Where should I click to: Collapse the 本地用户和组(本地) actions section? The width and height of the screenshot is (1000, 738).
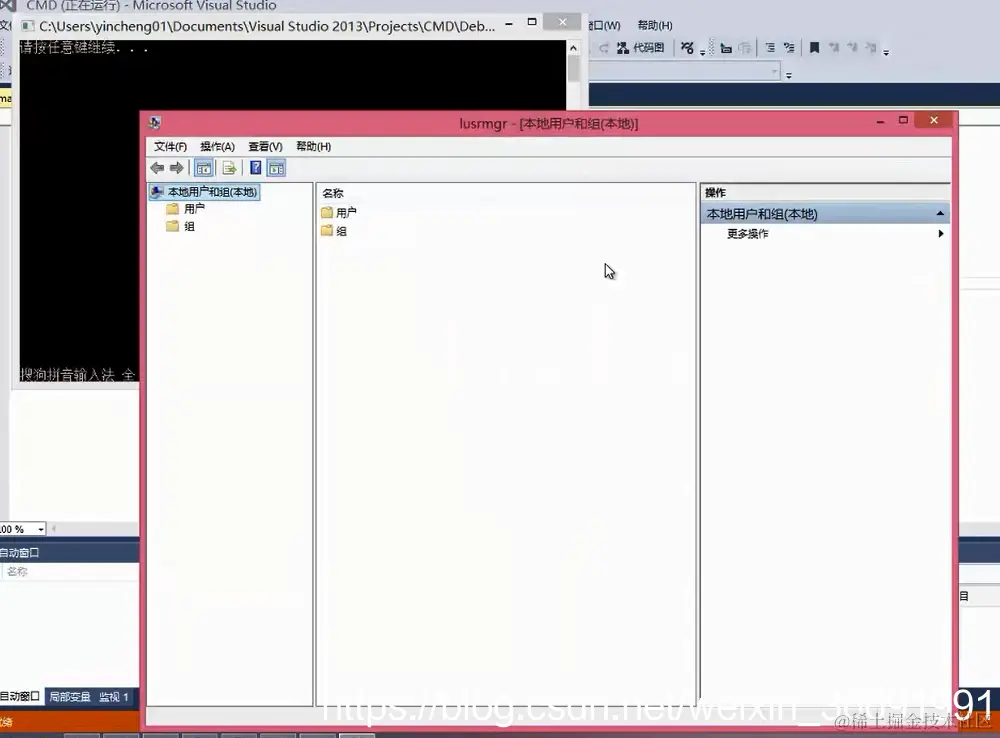939,214
